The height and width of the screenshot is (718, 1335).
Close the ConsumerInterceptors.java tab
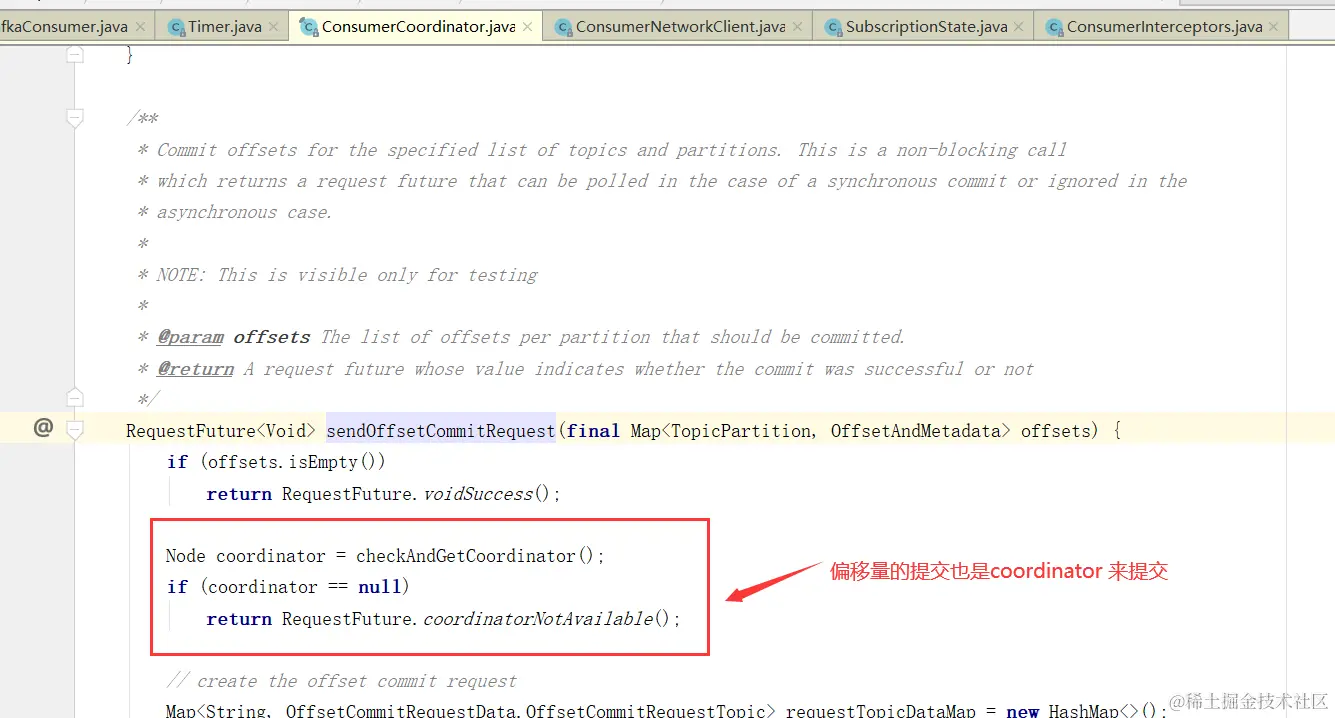(1275, 27)
